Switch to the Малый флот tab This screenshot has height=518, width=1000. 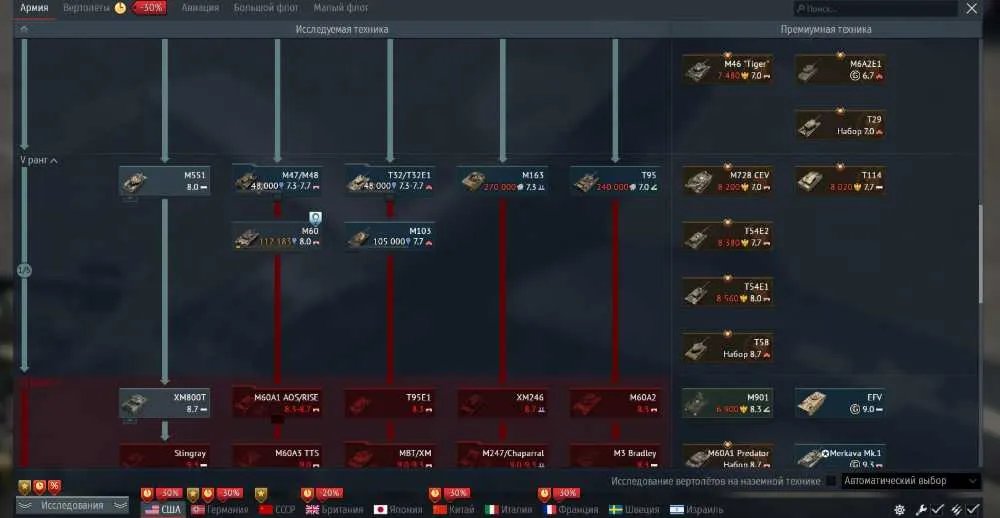point(341,8)
